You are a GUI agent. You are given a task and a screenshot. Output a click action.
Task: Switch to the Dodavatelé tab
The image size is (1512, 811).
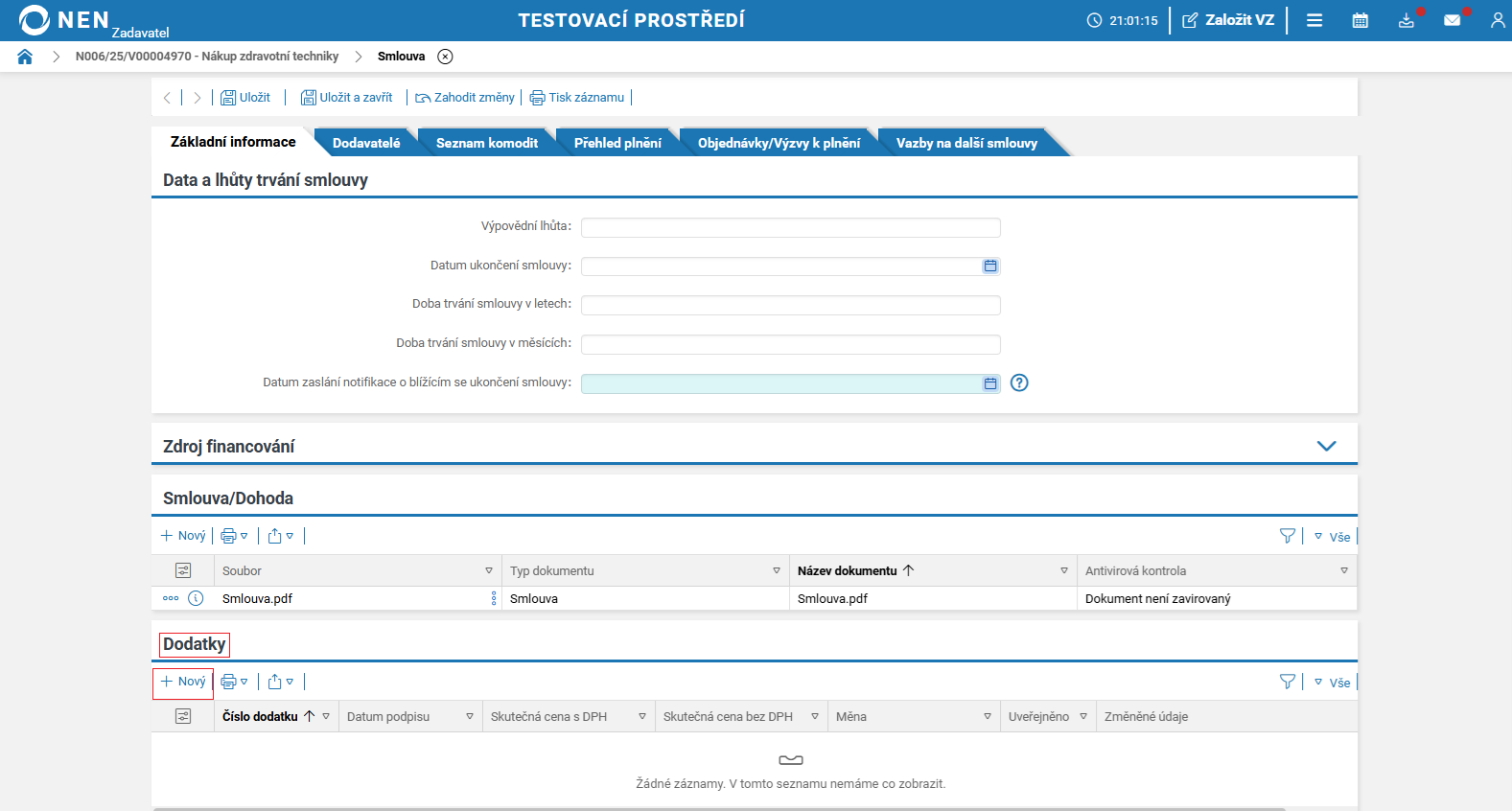366,143
